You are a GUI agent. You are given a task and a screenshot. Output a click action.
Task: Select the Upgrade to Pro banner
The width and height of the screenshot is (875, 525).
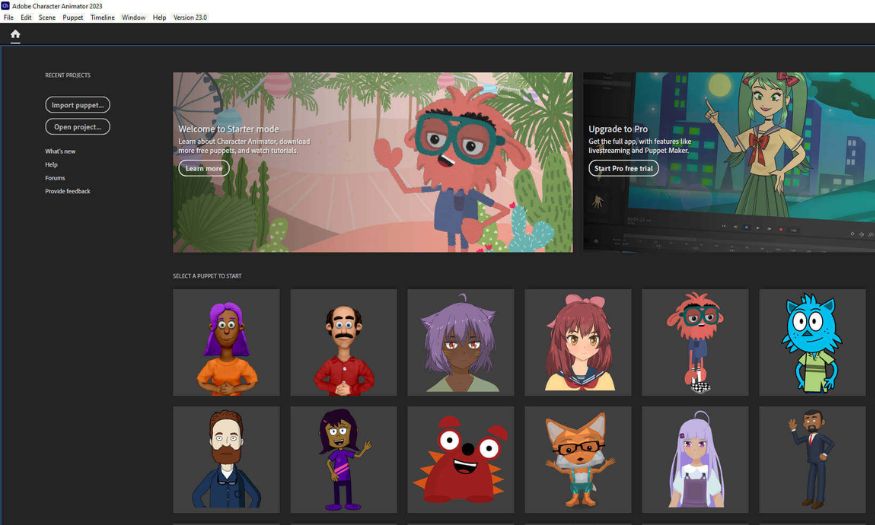coord(729,162)
